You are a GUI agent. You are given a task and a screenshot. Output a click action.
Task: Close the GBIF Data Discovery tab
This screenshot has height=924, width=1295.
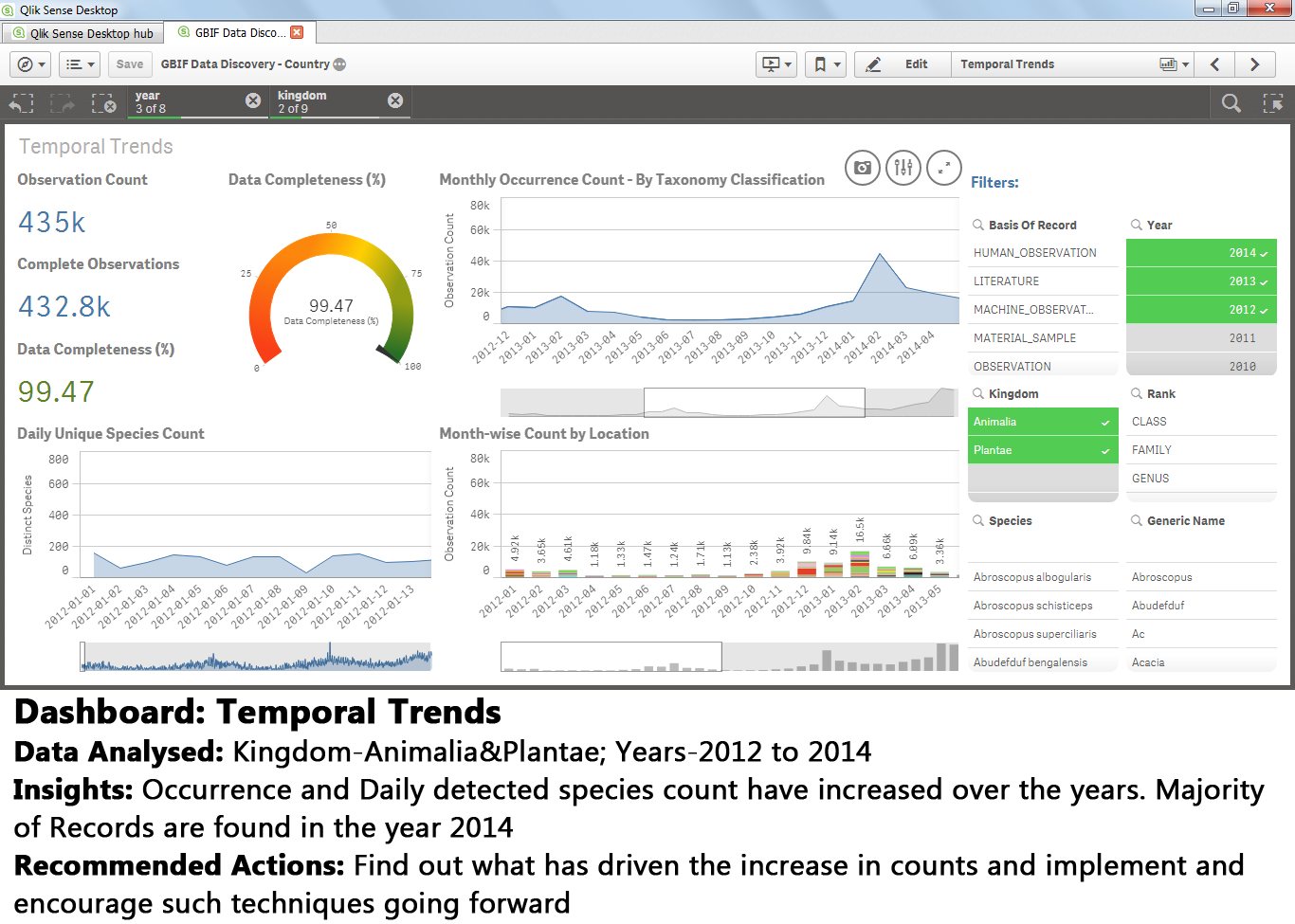(x=297, y=32)
